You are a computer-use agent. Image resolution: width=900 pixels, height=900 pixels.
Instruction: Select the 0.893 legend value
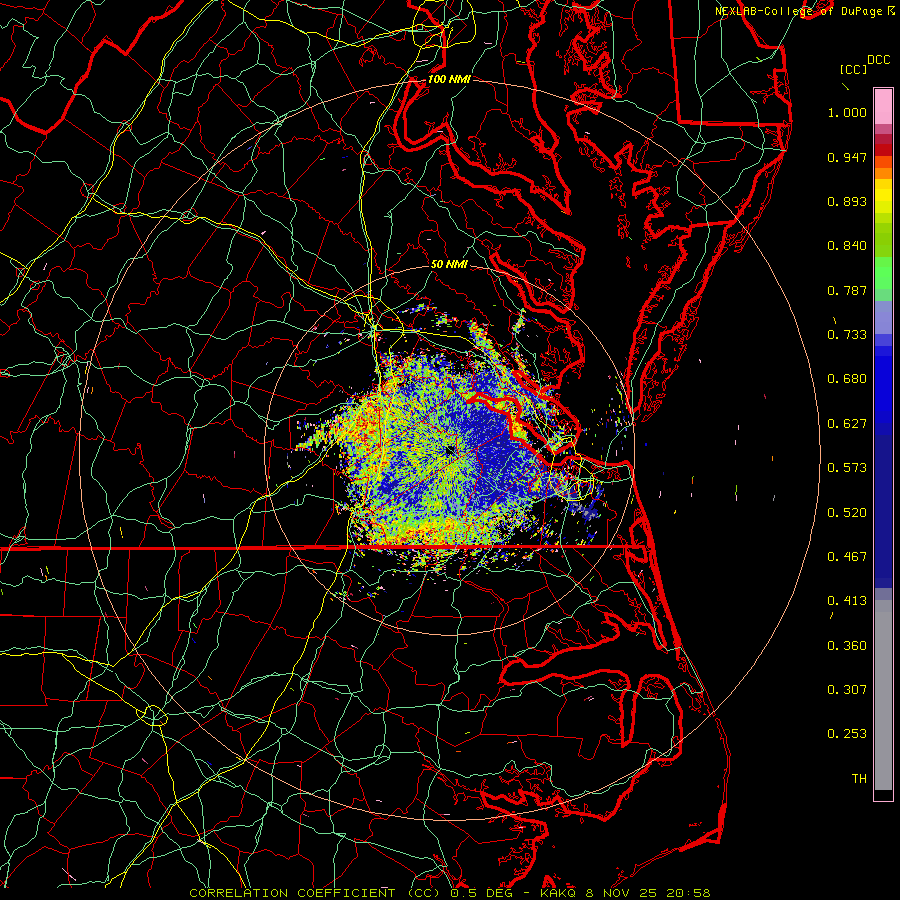click(x=847, y=201)
